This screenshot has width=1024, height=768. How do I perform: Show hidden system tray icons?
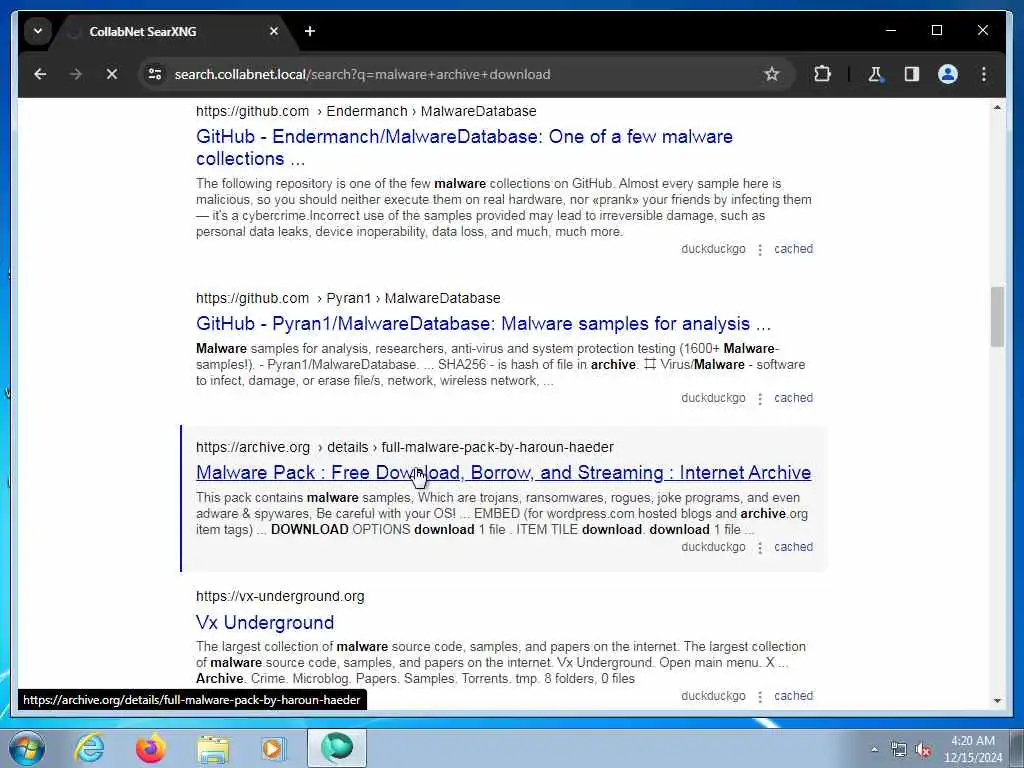pyautogui.click(x=874, y=749)
